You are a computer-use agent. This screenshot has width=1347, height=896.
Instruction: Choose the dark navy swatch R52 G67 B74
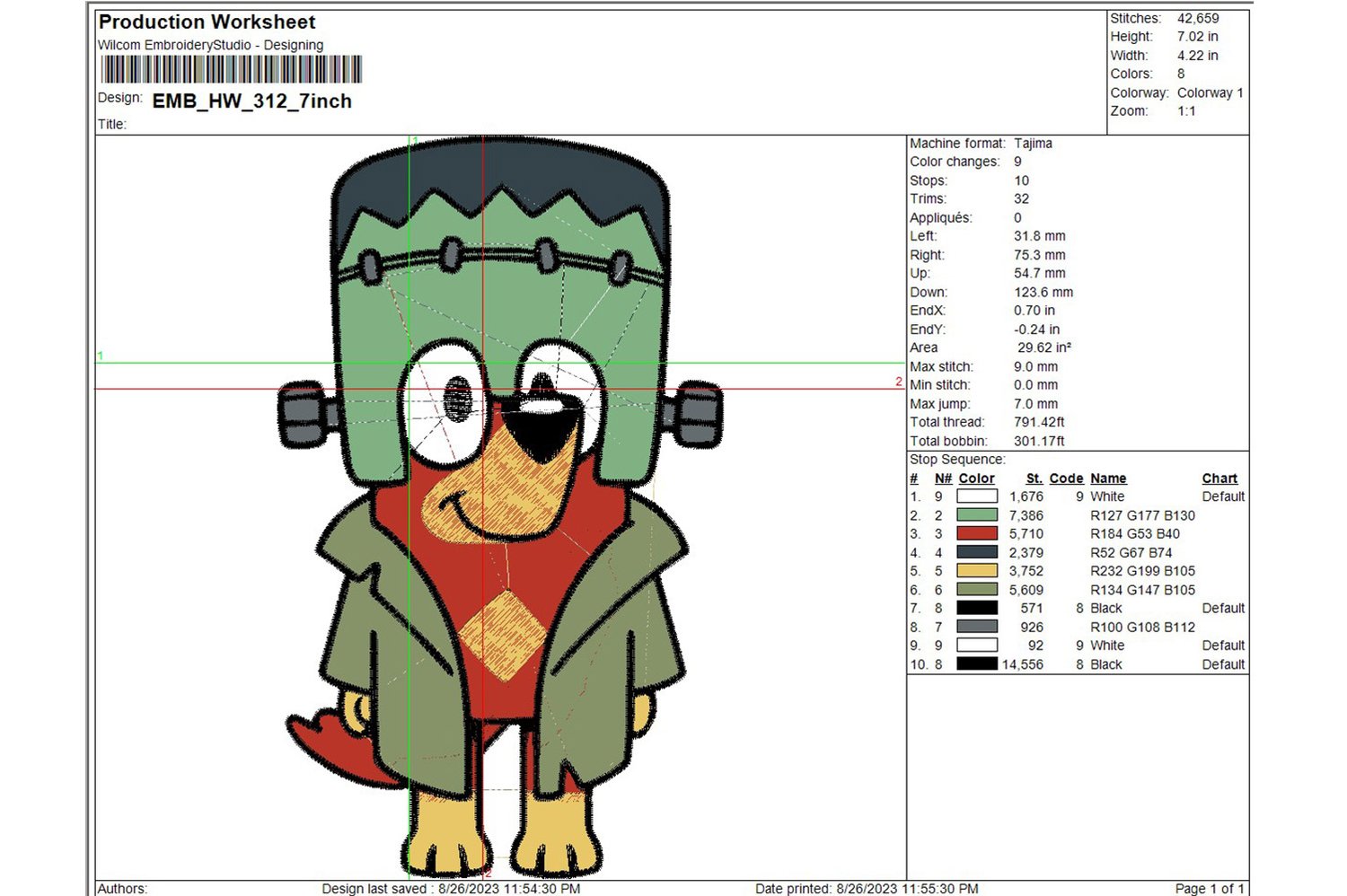pos(977,552)
